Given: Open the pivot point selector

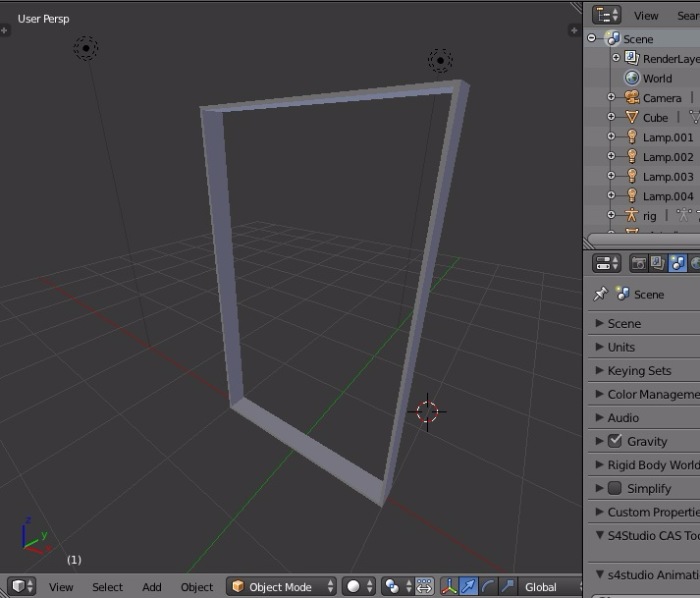Looking at the screenshot, I should (398, 587).
